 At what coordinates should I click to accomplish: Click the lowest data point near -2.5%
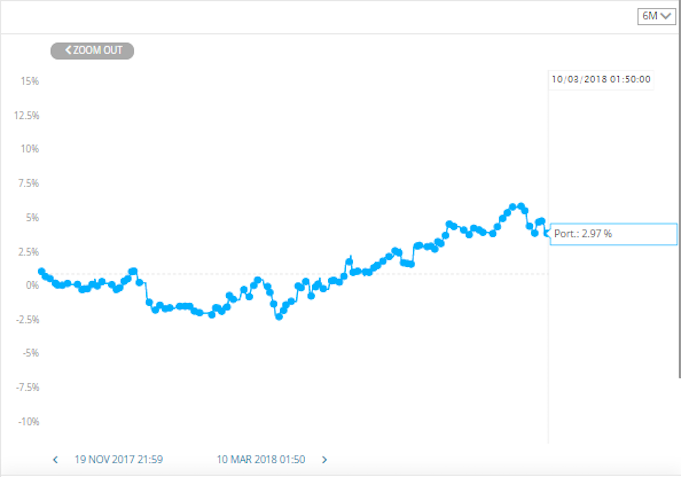point(279,317)
